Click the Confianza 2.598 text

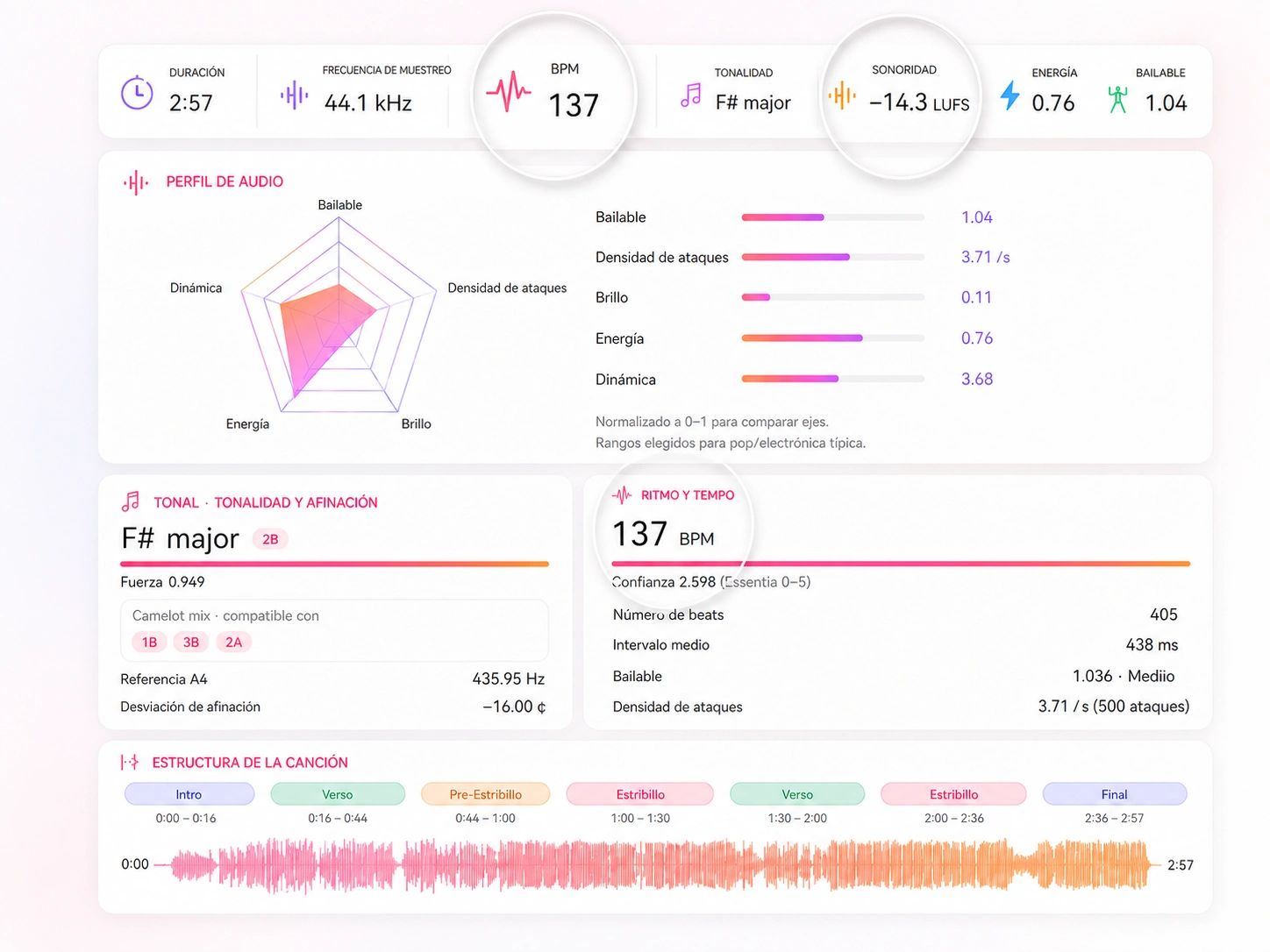[x=664, y=582]
